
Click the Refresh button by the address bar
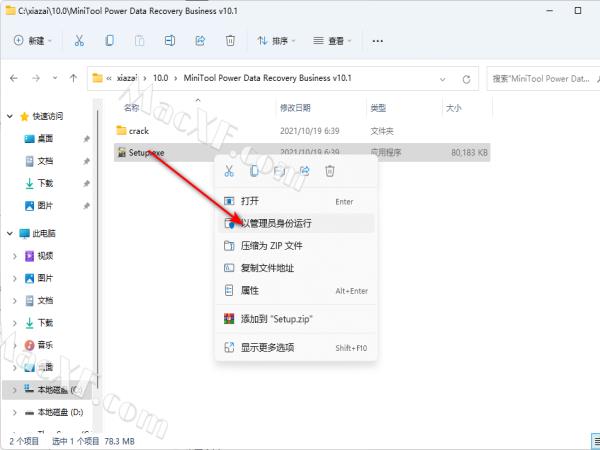[466, 79]
